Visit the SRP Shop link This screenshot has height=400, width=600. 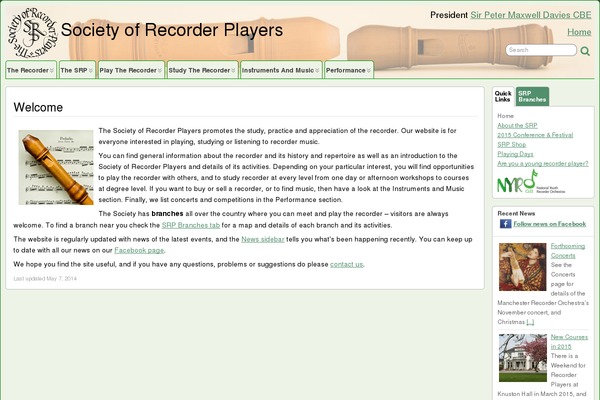pyautogui.click(x=512, y=145)
